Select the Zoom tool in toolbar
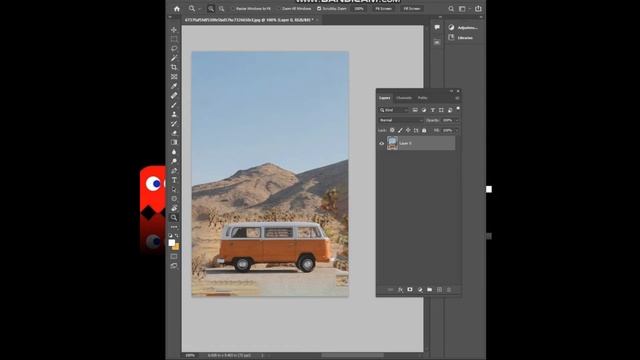Screen dimensions: 640x360 [174, 218]
